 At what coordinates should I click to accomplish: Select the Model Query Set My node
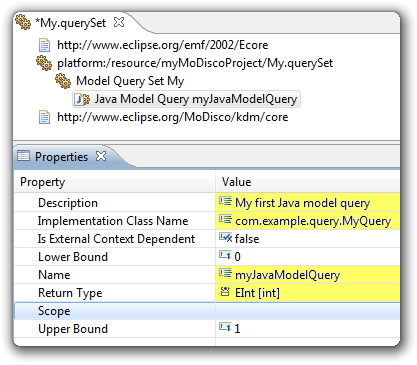coord(130,81)
